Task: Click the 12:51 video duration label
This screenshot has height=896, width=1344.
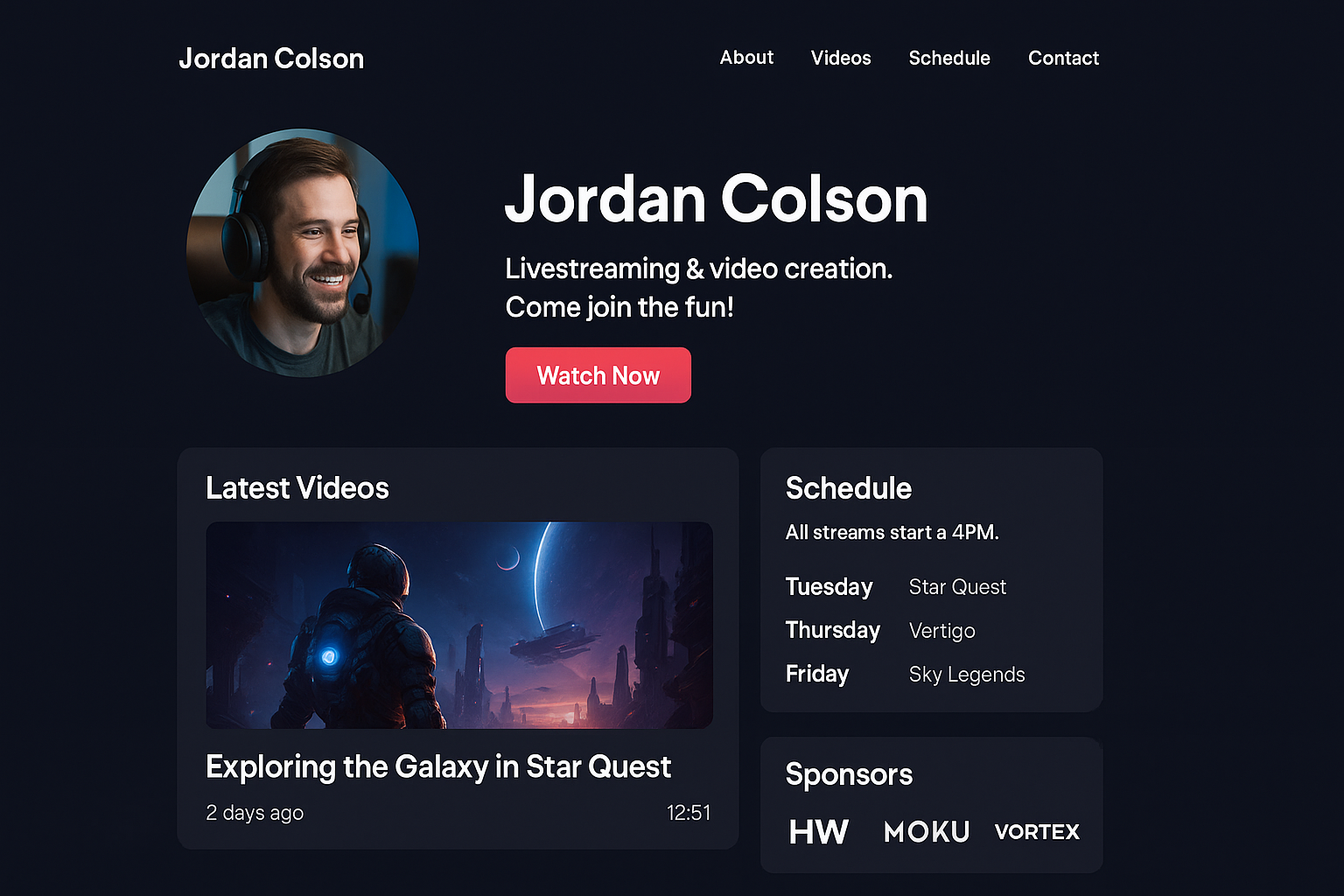Action: tap(689, 813)
